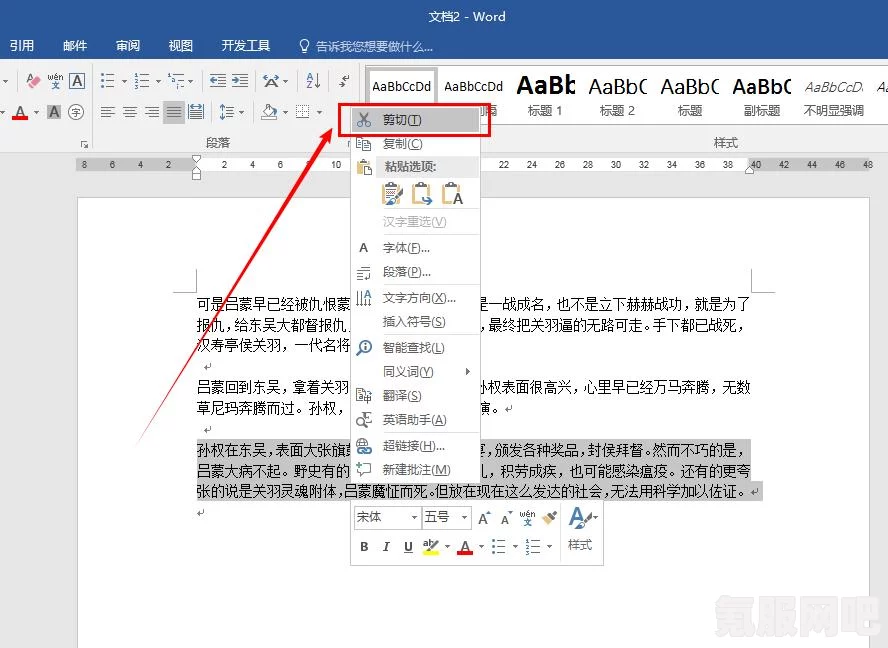The image size is (888, 648).
Task: Open the enclosed characters (circled 字) tool
Action: (x=76, y=112)
